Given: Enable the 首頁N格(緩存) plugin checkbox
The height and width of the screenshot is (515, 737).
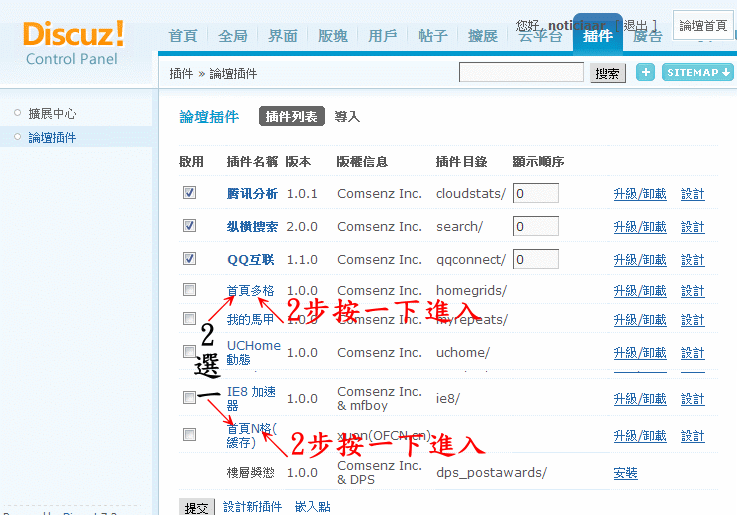Looking at the screenshot, I should coord(189,434).
